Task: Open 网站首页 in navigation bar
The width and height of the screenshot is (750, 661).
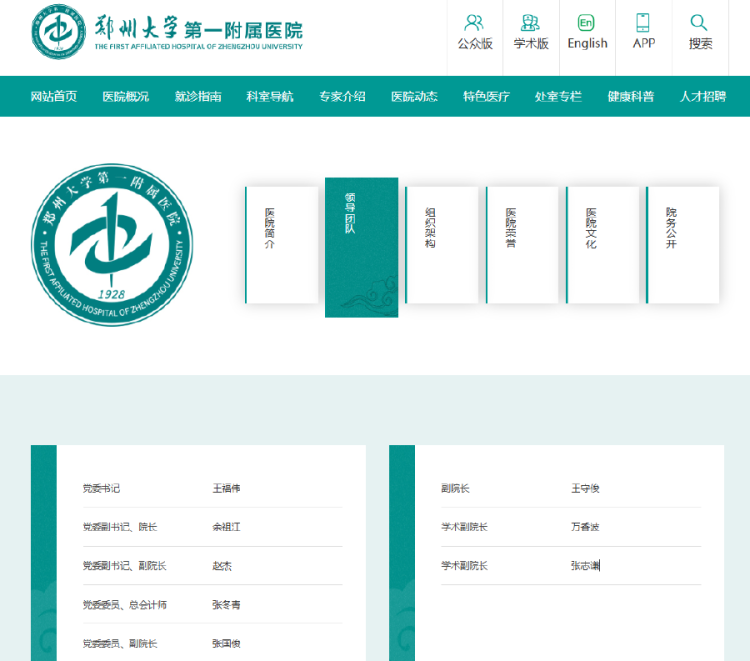Action: 54,97
